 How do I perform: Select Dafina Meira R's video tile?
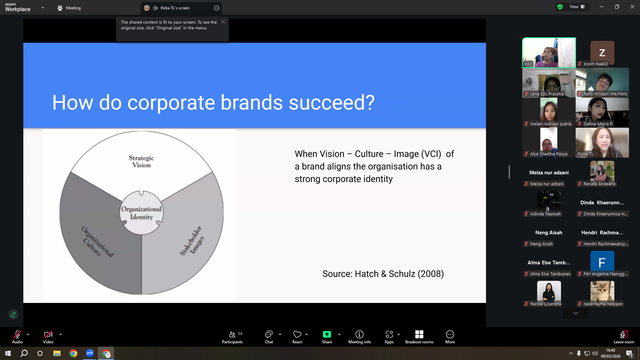pos(602,113)
